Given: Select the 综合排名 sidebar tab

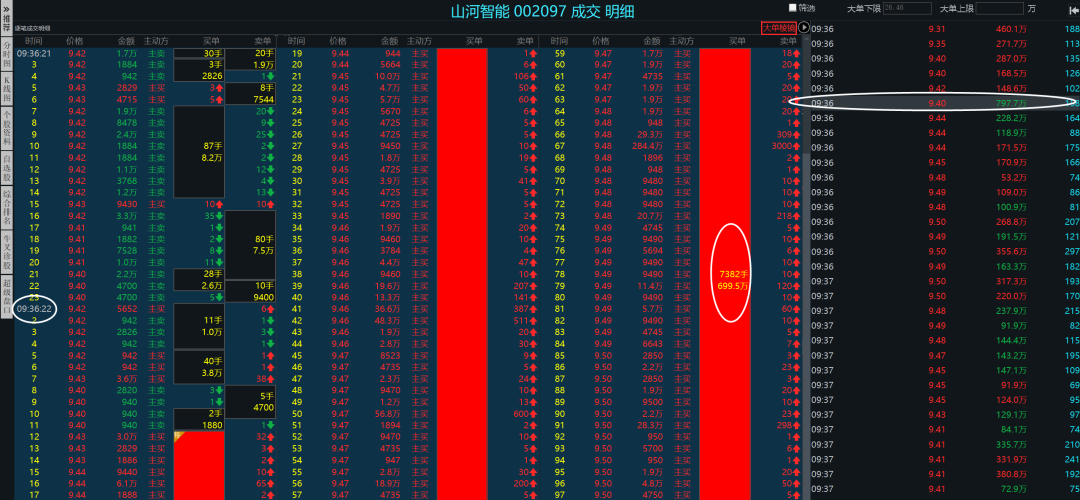Looking at the screenshot, I should 6,204.
